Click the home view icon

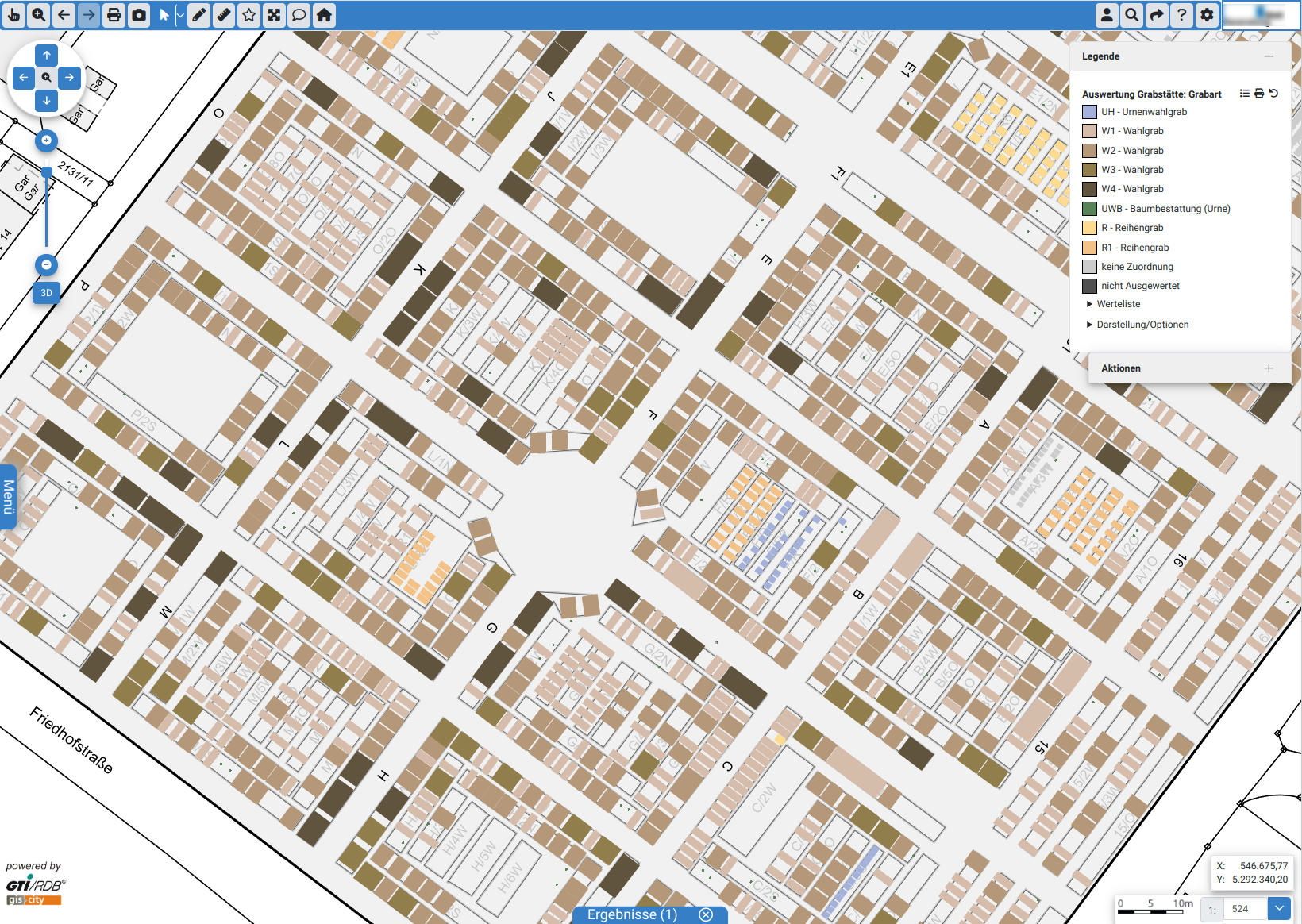[x=324, y=15]
